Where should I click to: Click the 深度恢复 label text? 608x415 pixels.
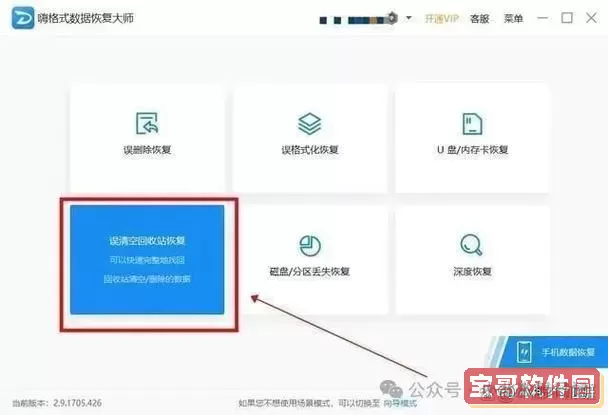click(472, 271)
